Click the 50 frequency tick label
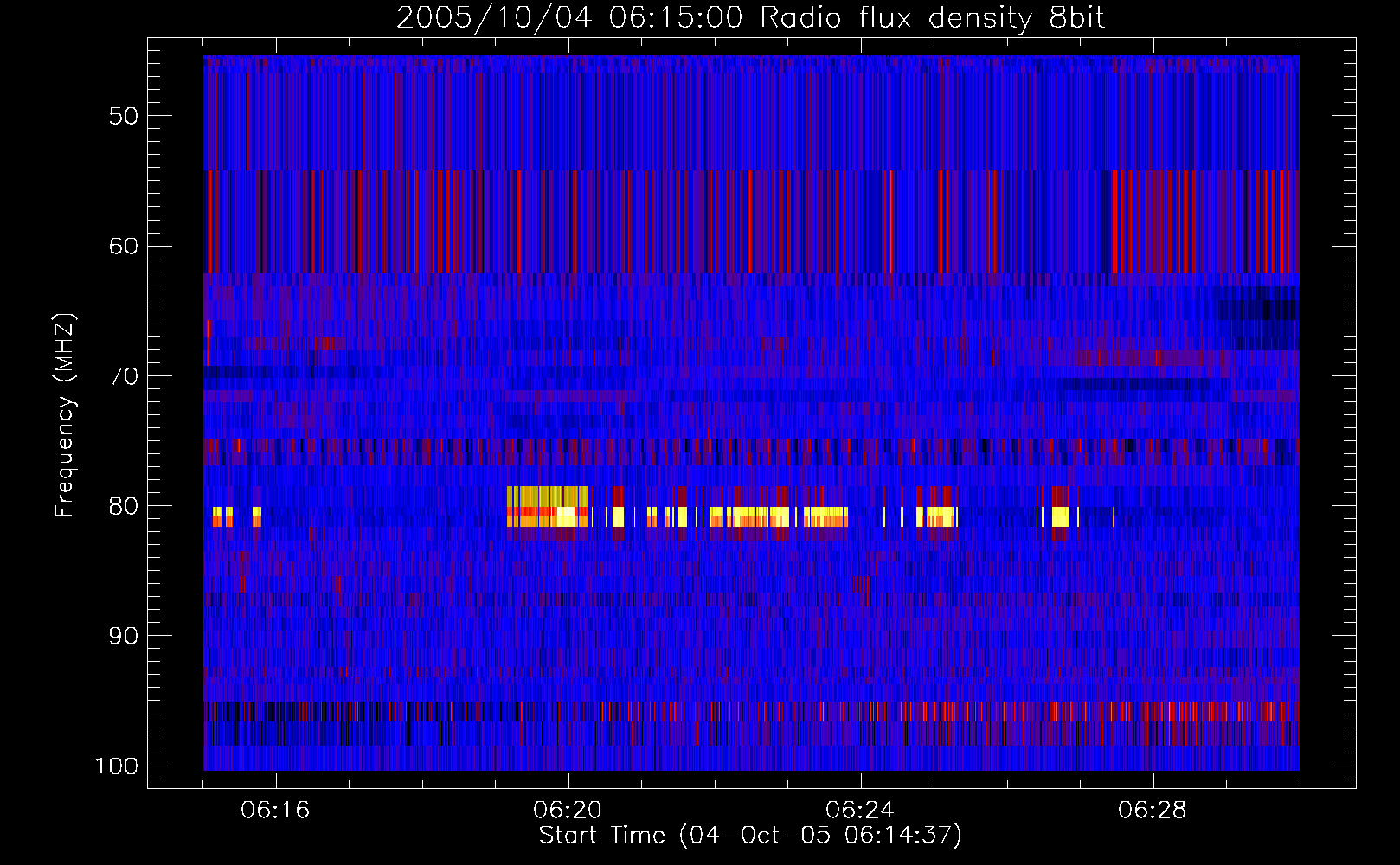1400x865 pixels. tap(124, 116)
